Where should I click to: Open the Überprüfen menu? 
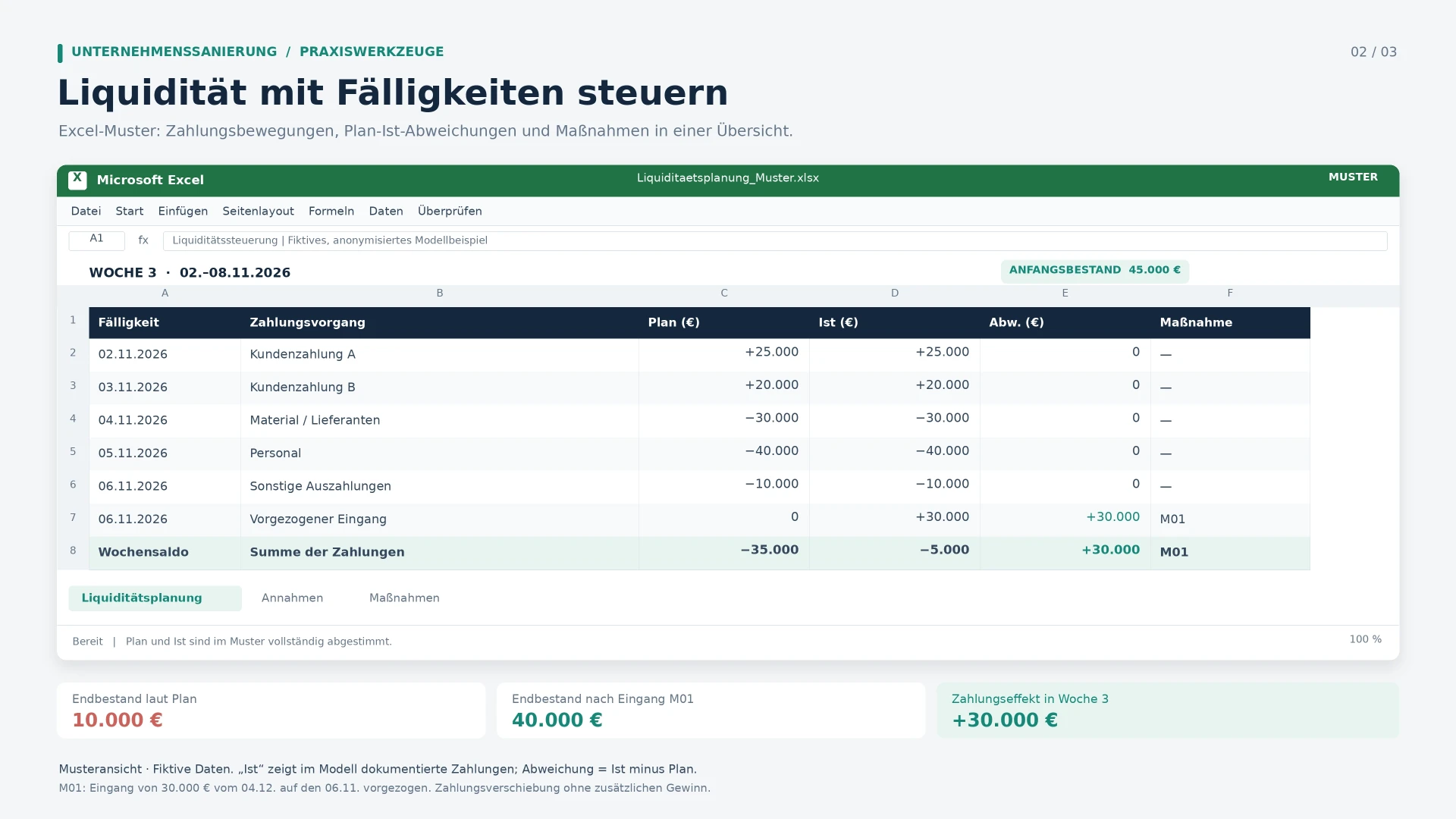(x=450, y=211)
